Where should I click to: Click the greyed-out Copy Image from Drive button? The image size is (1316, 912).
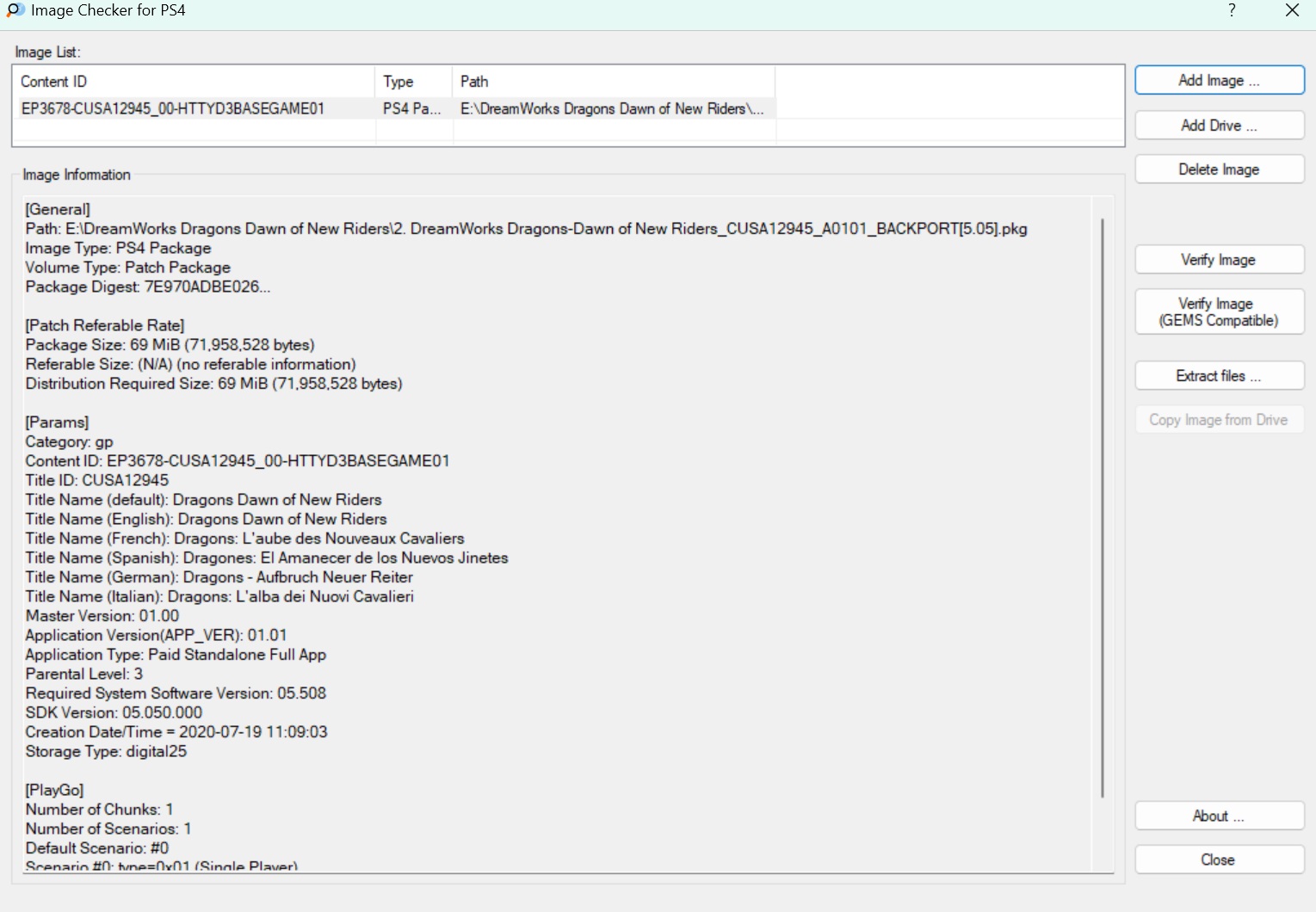coord(1219,420)
